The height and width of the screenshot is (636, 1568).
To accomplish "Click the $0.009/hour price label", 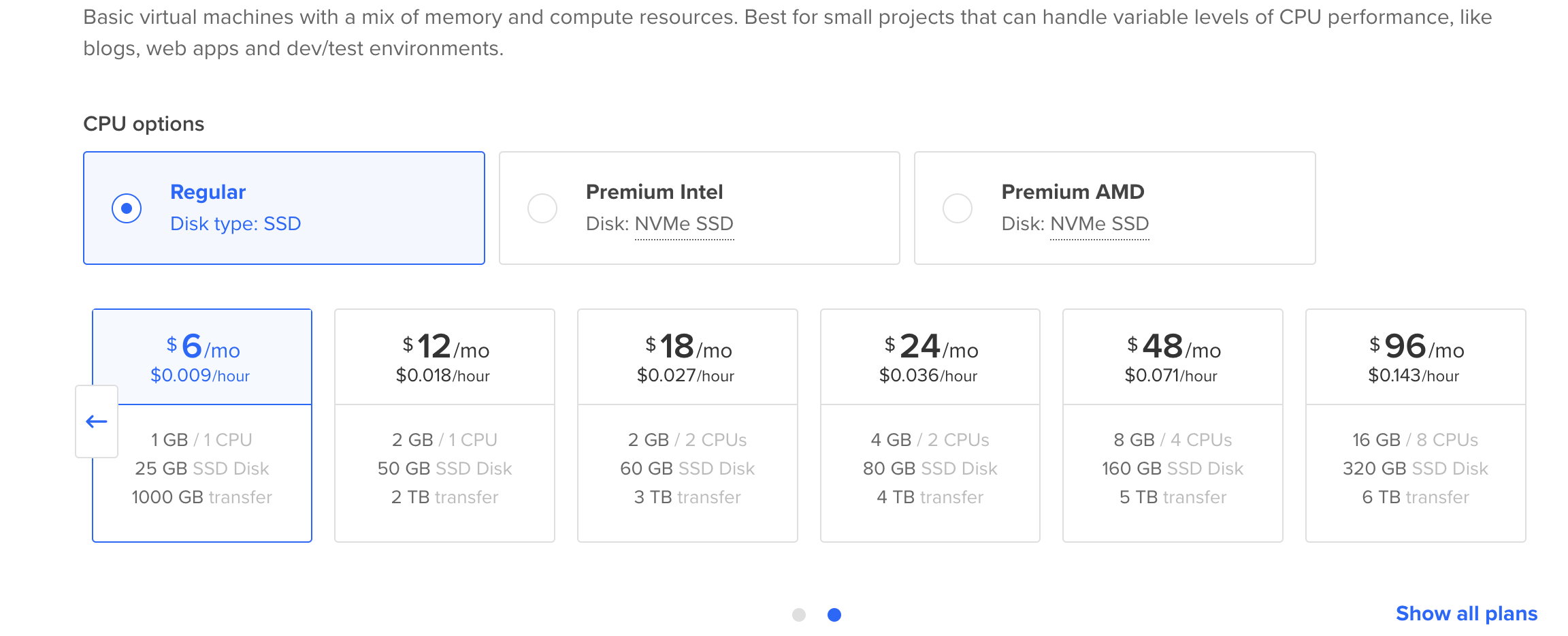I will point(200,376).
